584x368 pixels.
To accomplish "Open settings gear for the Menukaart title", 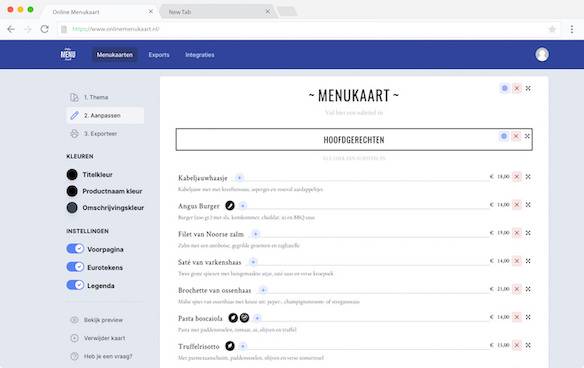I will click(x=504, y=88).
